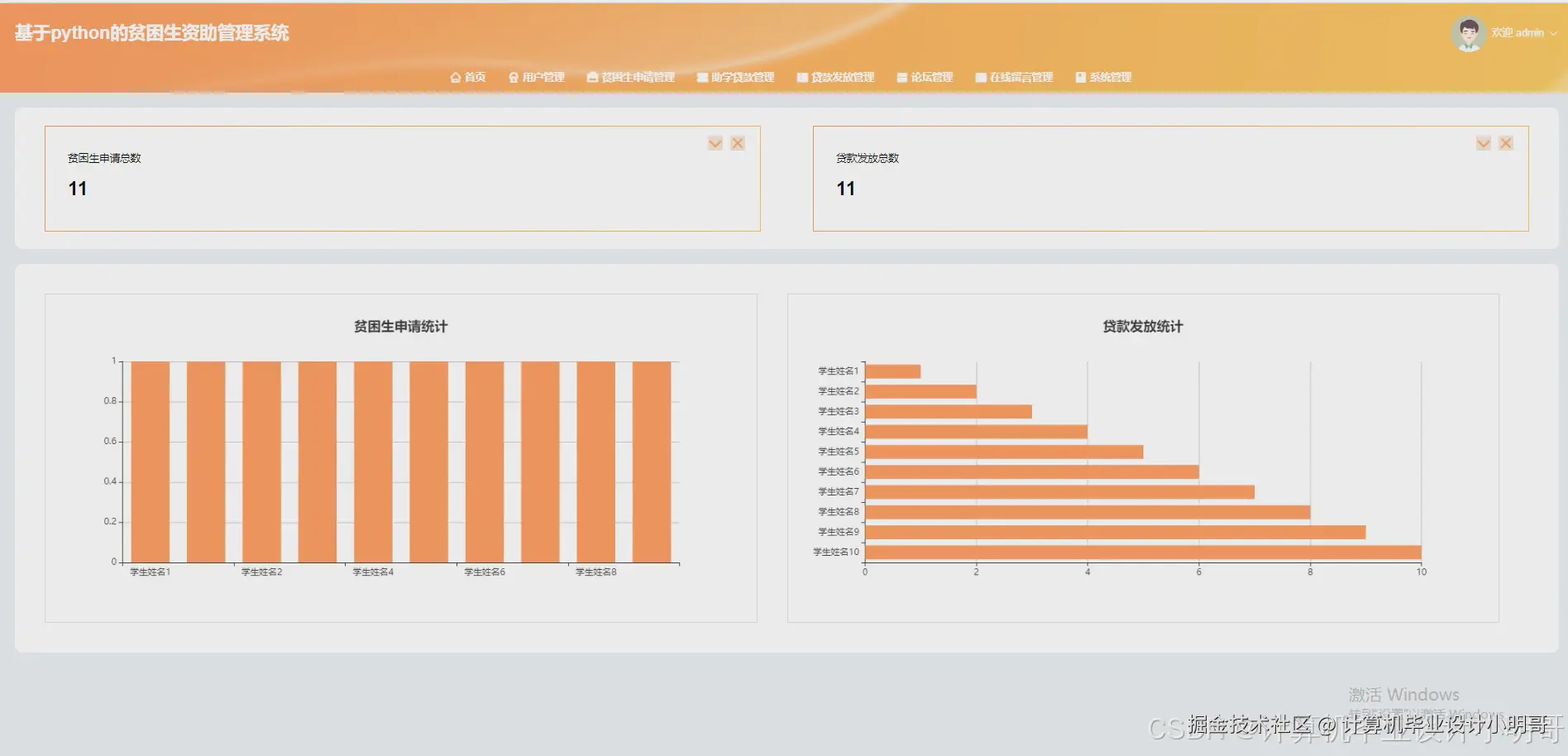Open the 在线留言管理 menu
1568x756 pixels.
[x=1014, y=77]
